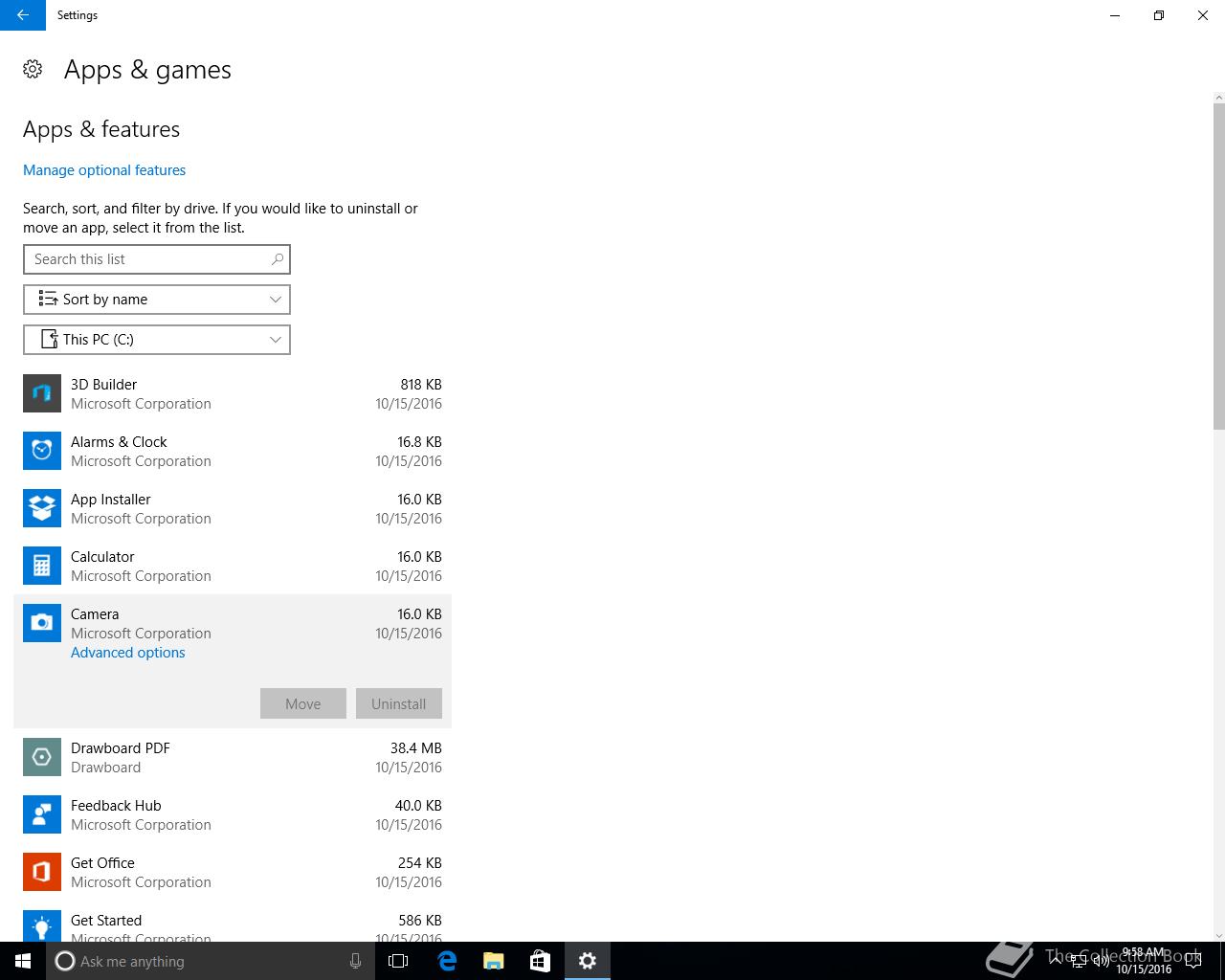Viewport: 1225px width, 980px height.
Task: Select the Calculator name text
Action: coord(102,557)
